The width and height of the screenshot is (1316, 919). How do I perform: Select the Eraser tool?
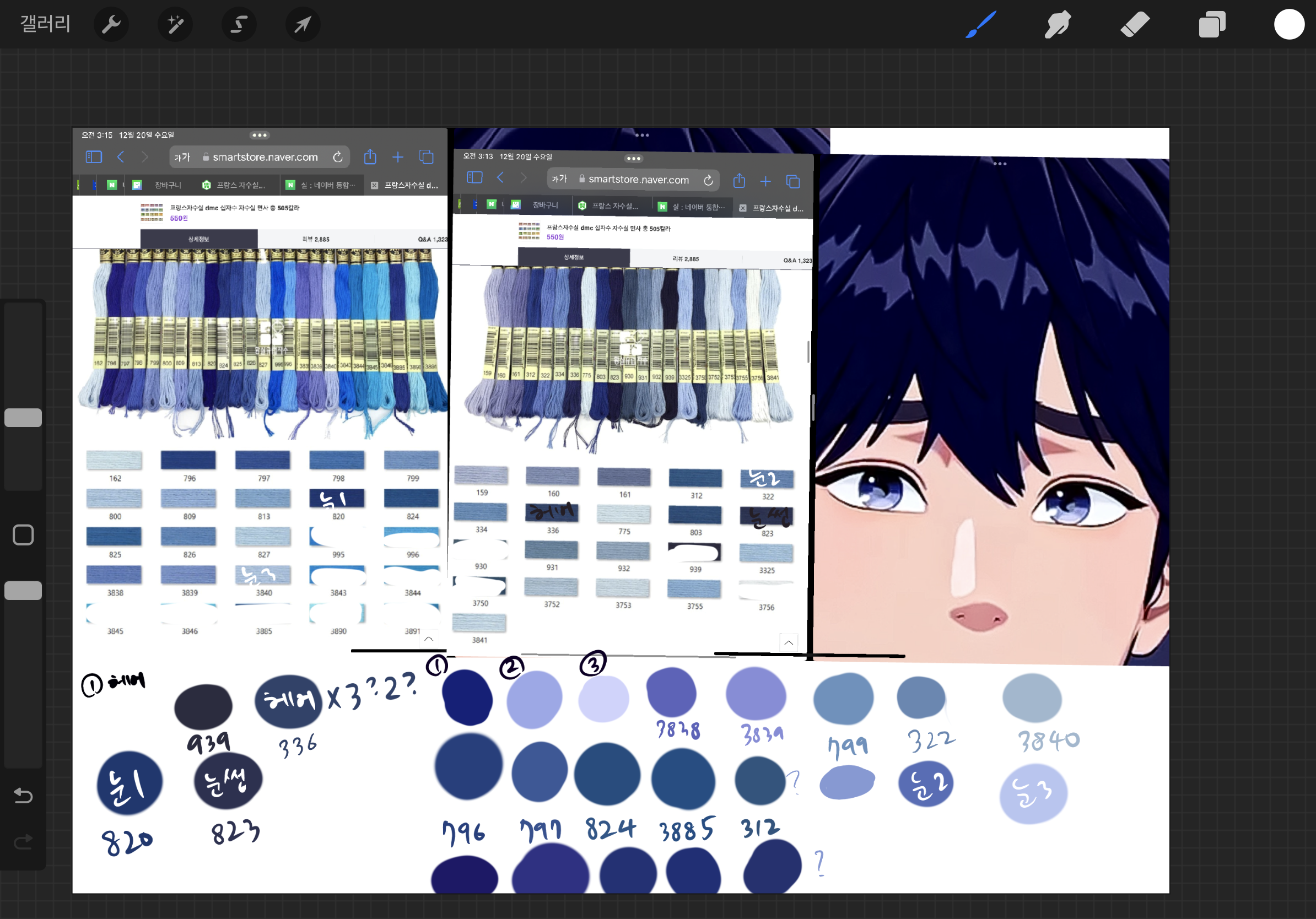click(1135, 25)
